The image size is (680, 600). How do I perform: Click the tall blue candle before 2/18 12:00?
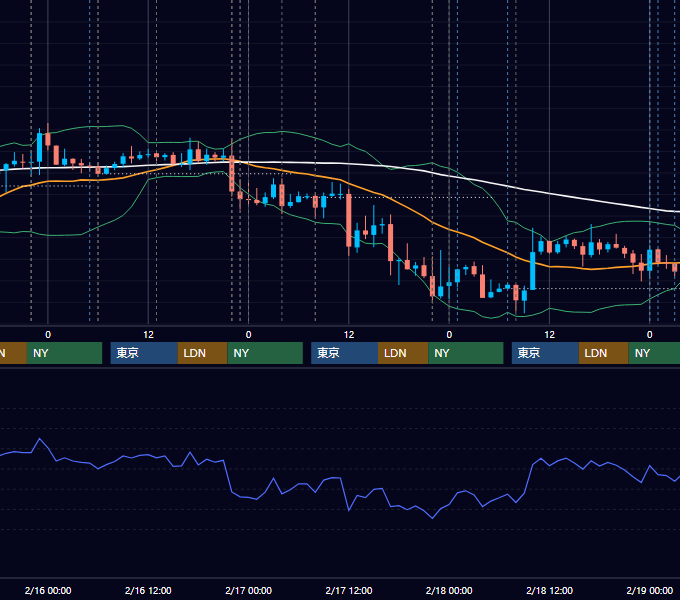[533, 270]
